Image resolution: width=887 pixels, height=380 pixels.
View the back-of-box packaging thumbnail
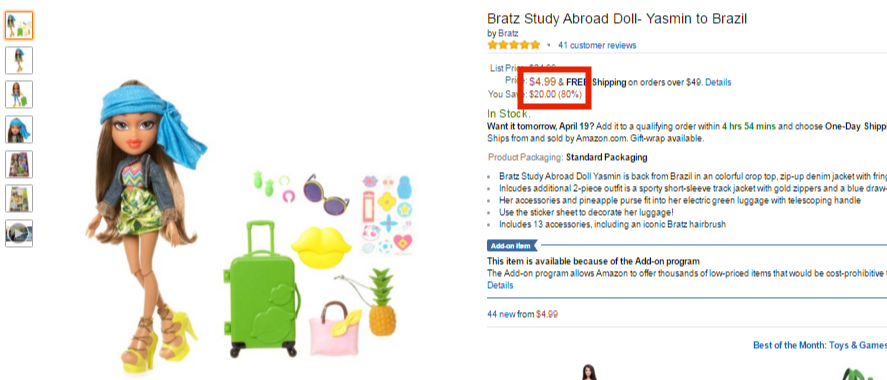coord(19,198)
